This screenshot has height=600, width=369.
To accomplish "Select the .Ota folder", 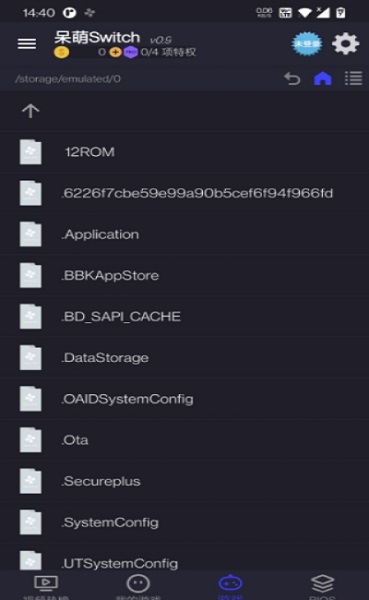I will pos(184,440).
